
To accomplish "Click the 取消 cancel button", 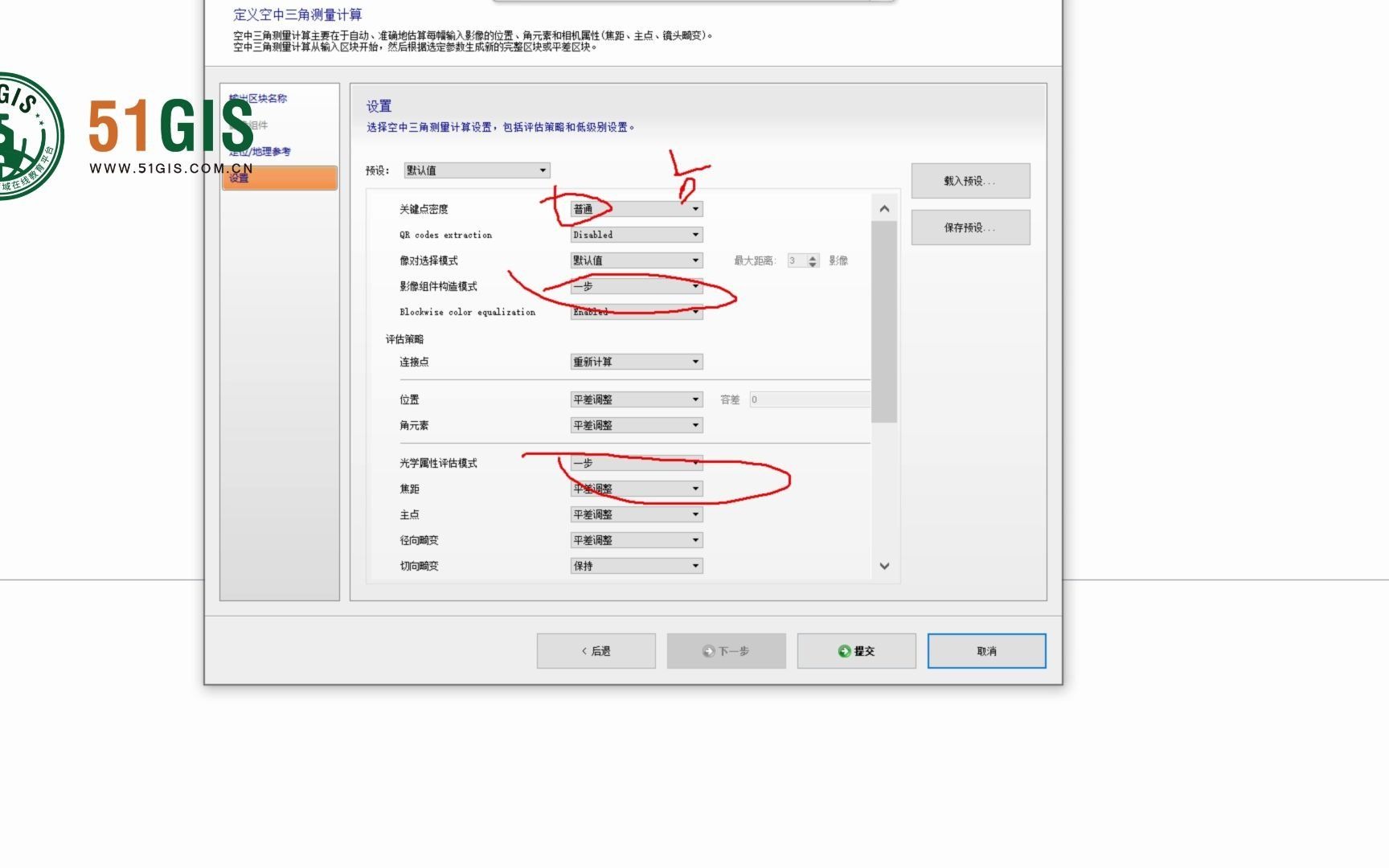I will [985, 651].
